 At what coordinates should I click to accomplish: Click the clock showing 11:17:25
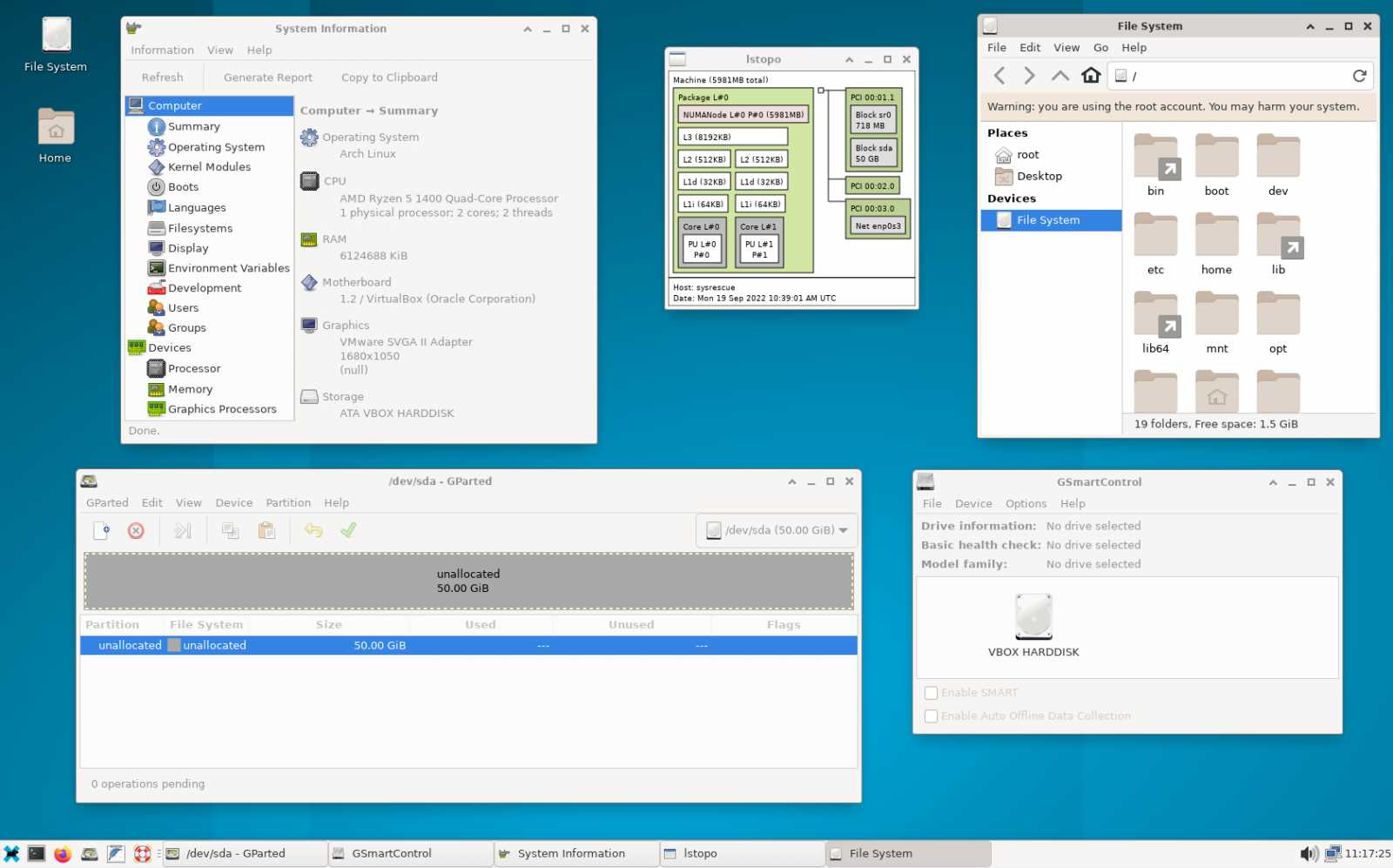click(1368, 854)
